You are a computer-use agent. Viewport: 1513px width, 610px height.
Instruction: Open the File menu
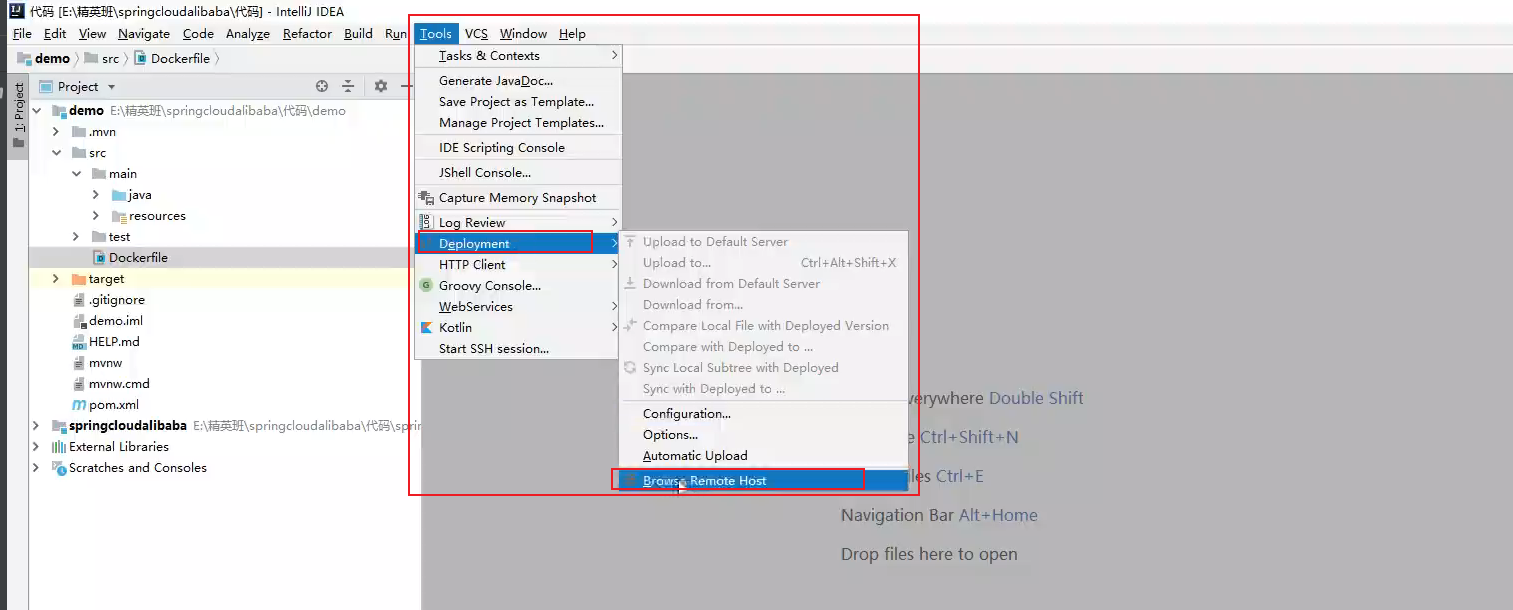[22, 34]
